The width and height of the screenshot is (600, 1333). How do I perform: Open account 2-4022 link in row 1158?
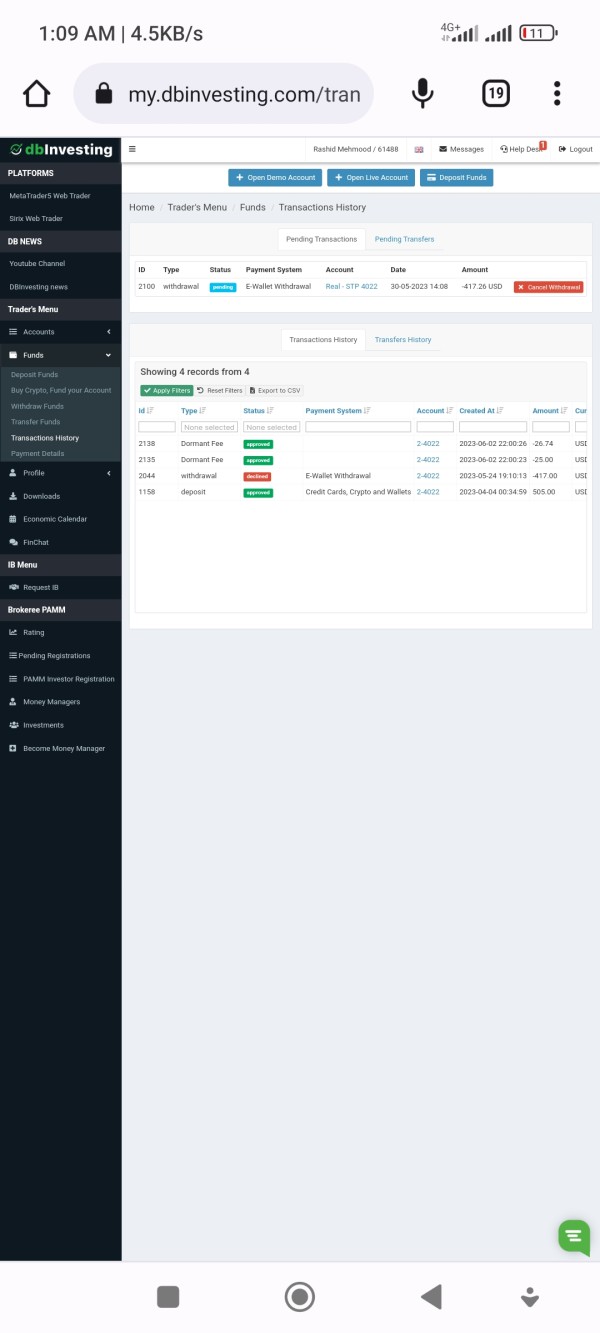tap(428, 492)
